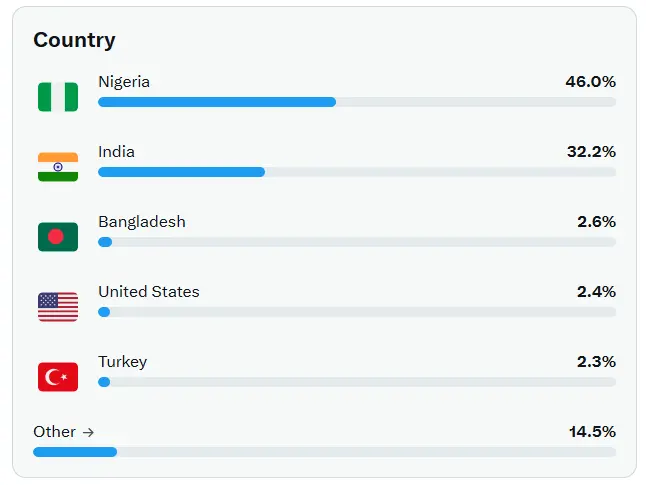Image resolution: width=646 pixels, height=485 pixels.
Task: Click the Nigeria flag icon
Action: click(58, 97)
